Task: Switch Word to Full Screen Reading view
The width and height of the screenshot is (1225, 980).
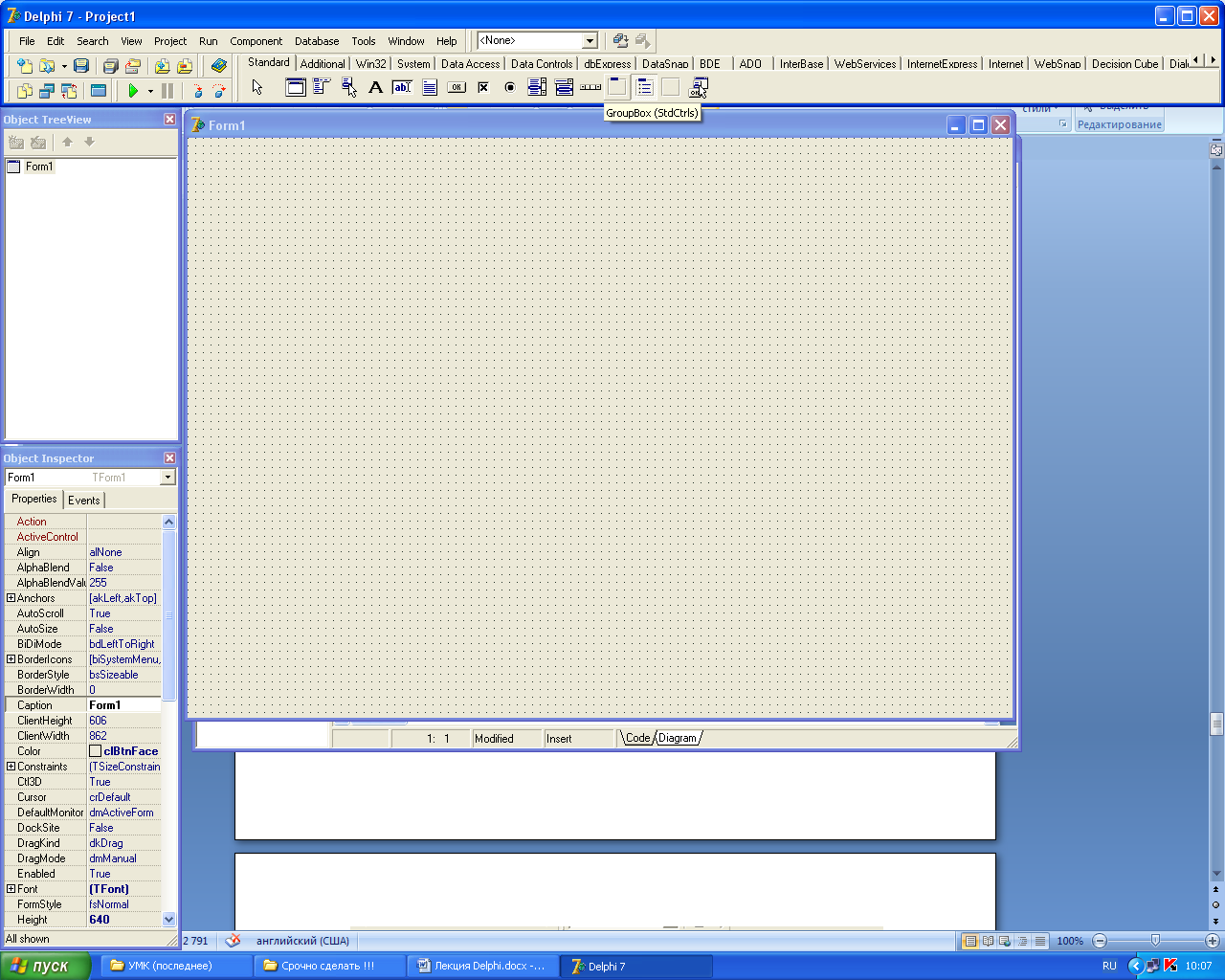Action: pyautogui.click(x=988, y=941)
